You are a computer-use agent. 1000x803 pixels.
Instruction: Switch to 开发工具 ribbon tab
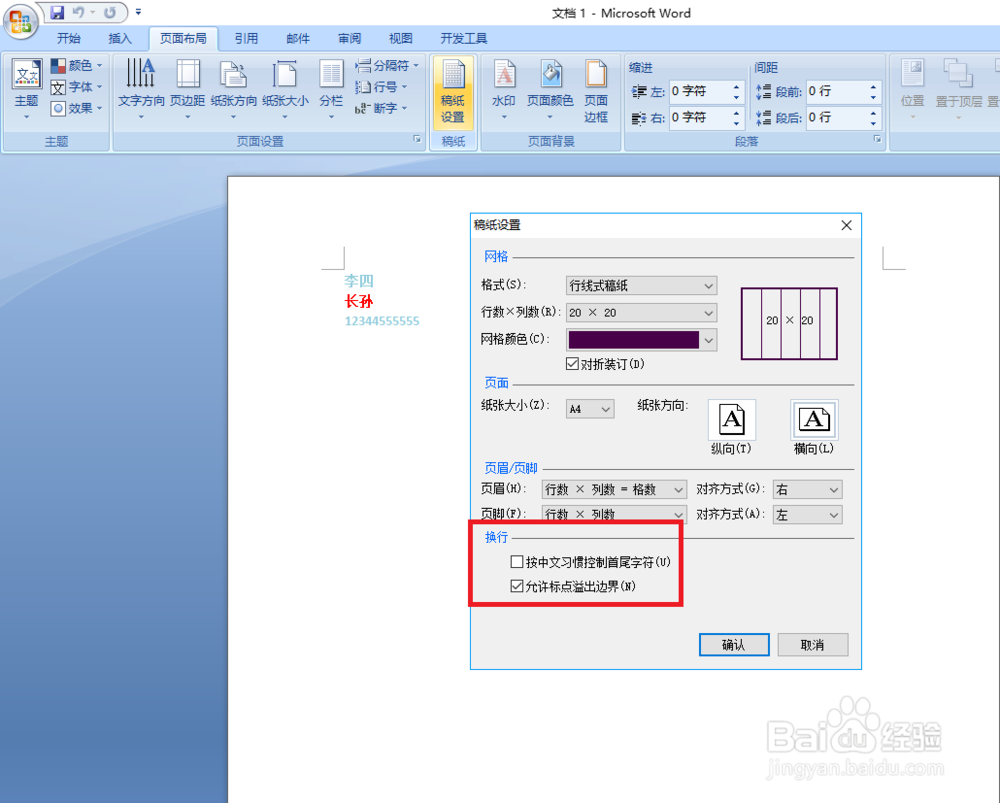point(464,38)
